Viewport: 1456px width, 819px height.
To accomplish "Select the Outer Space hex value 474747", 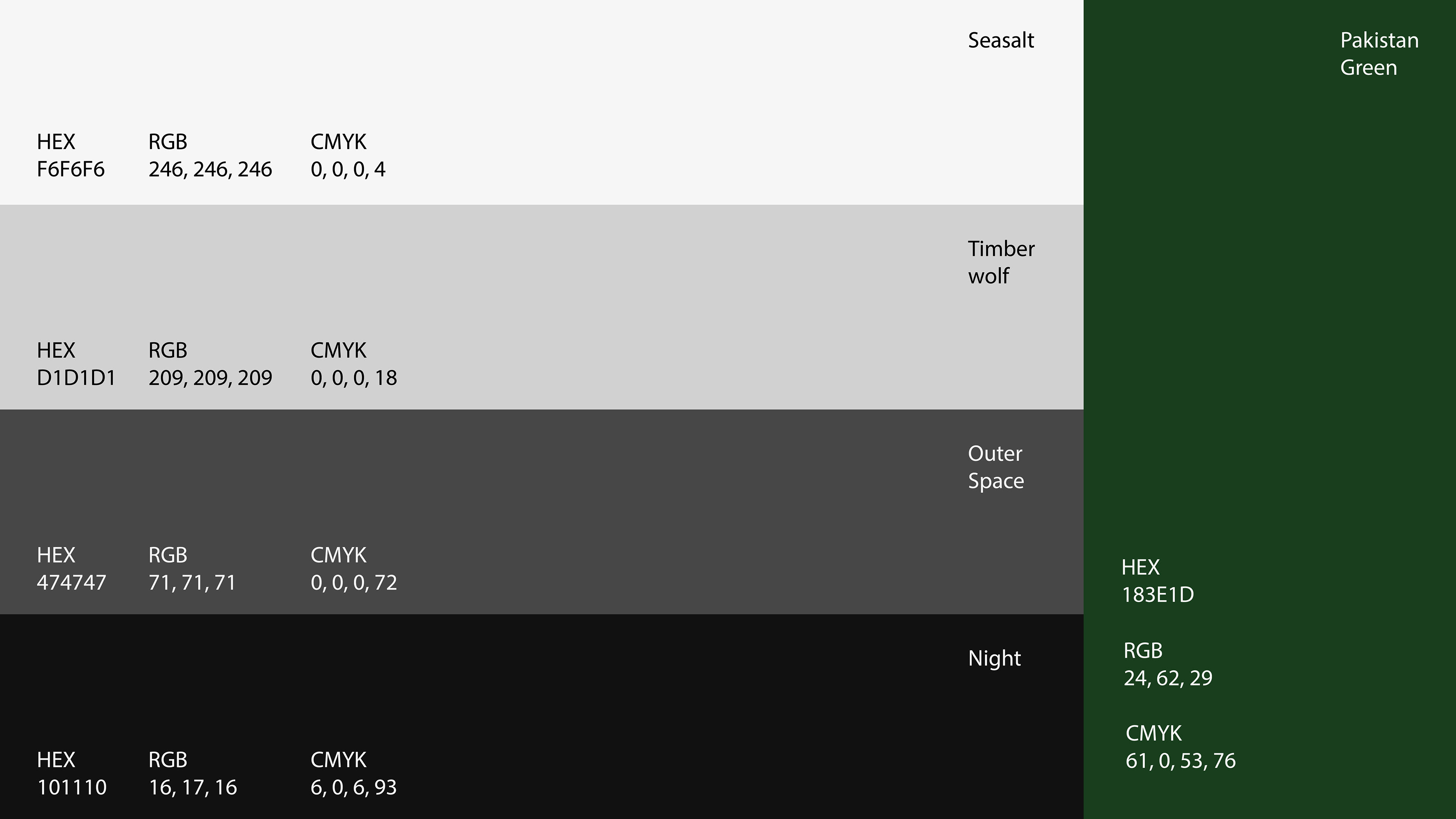I will pyautogui.click(x=71, y=583).
